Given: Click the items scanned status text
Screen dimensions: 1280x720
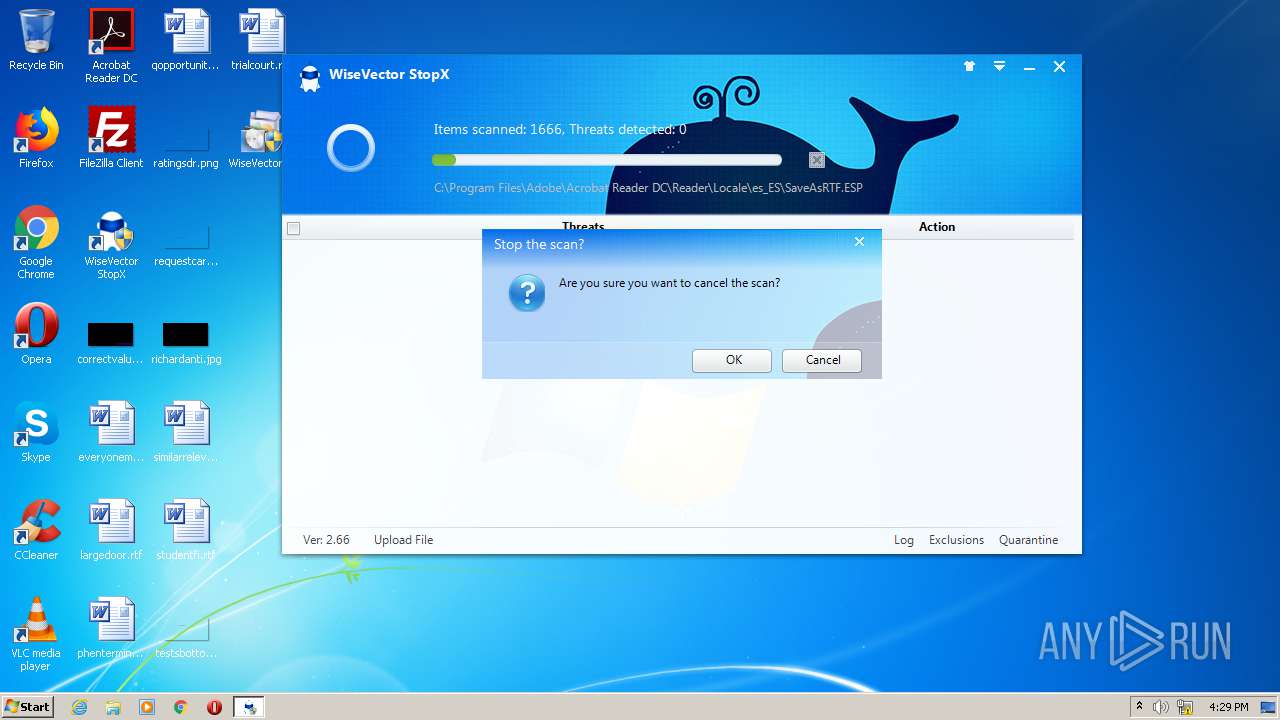Looking at the screenshot, I should click(x=560, y=129).
